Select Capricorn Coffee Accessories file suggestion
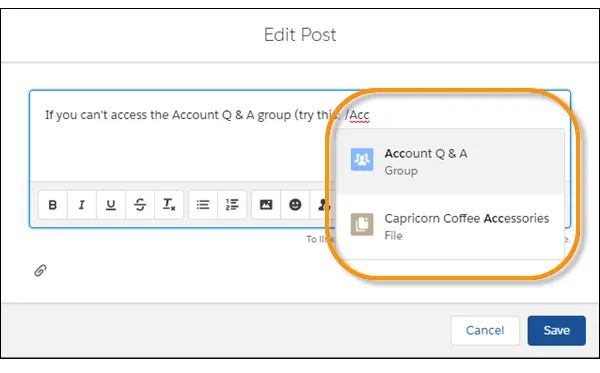Image resolution: width=600 pixels, height=373 pixels. 450,226
